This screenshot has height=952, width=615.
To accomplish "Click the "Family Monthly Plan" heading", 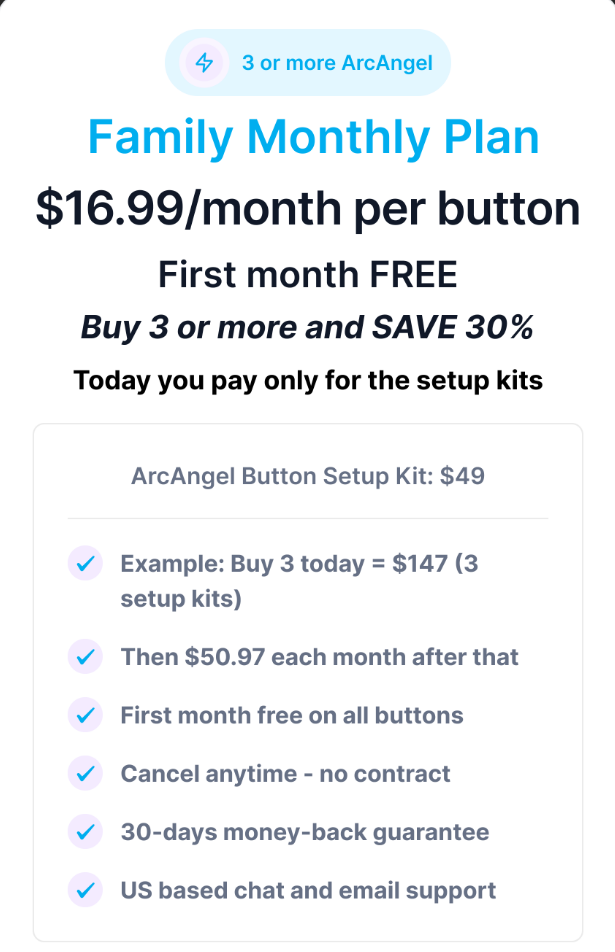I will [314, 137].
